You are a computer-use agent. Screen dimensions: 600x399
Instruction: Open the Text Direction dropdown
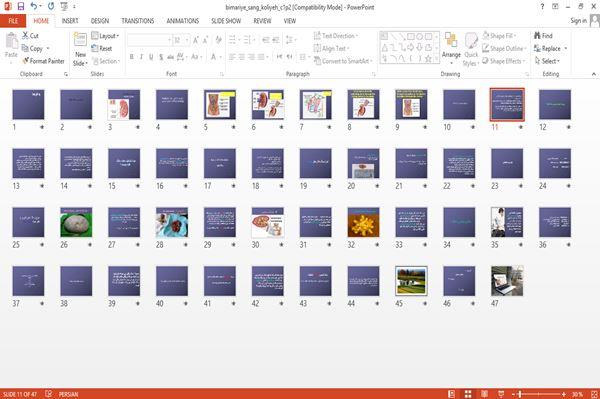tap(336, 36)
